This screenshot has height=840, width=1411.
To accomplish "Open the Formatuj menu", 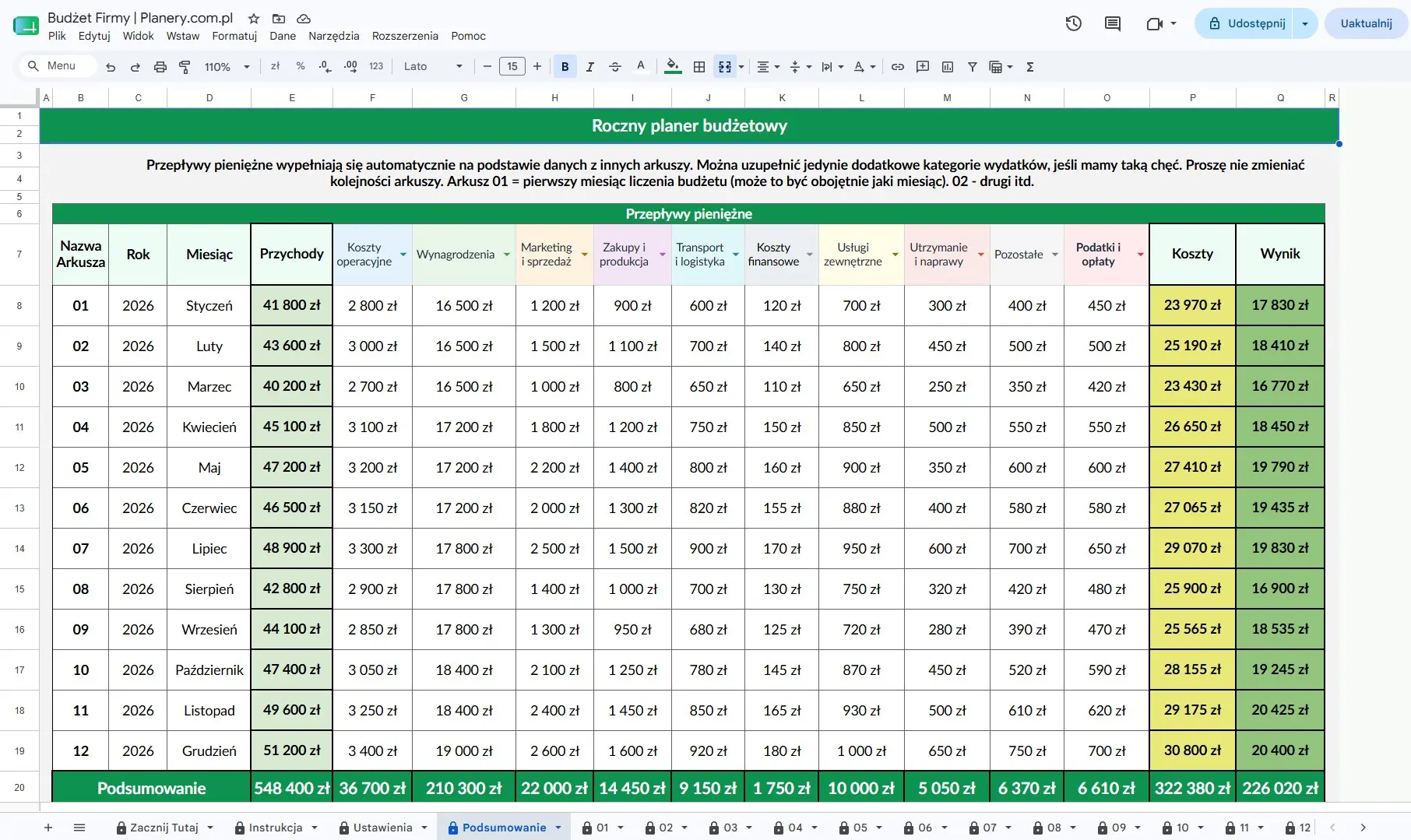I will [234, 36].
